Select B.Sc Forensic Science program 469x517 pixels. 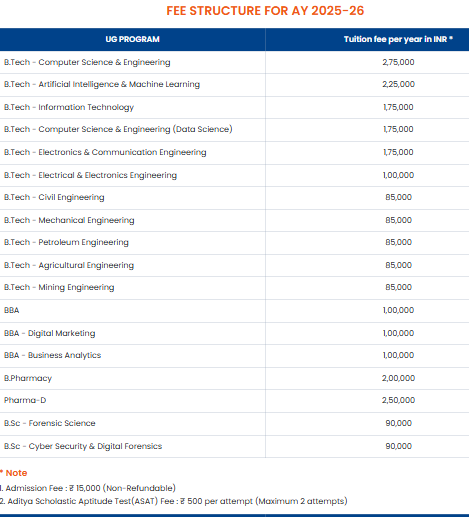tap(49, 423)
